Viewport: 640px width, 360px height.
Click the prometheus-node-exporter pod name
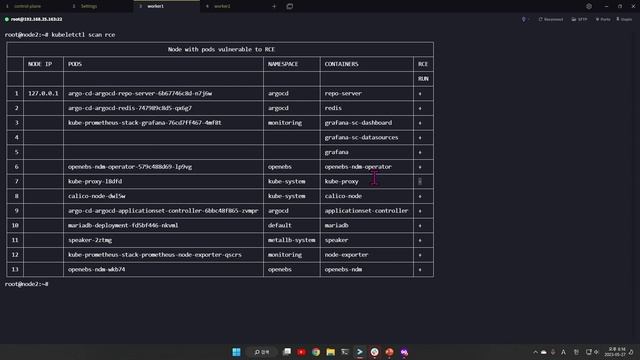coord(155,255)
